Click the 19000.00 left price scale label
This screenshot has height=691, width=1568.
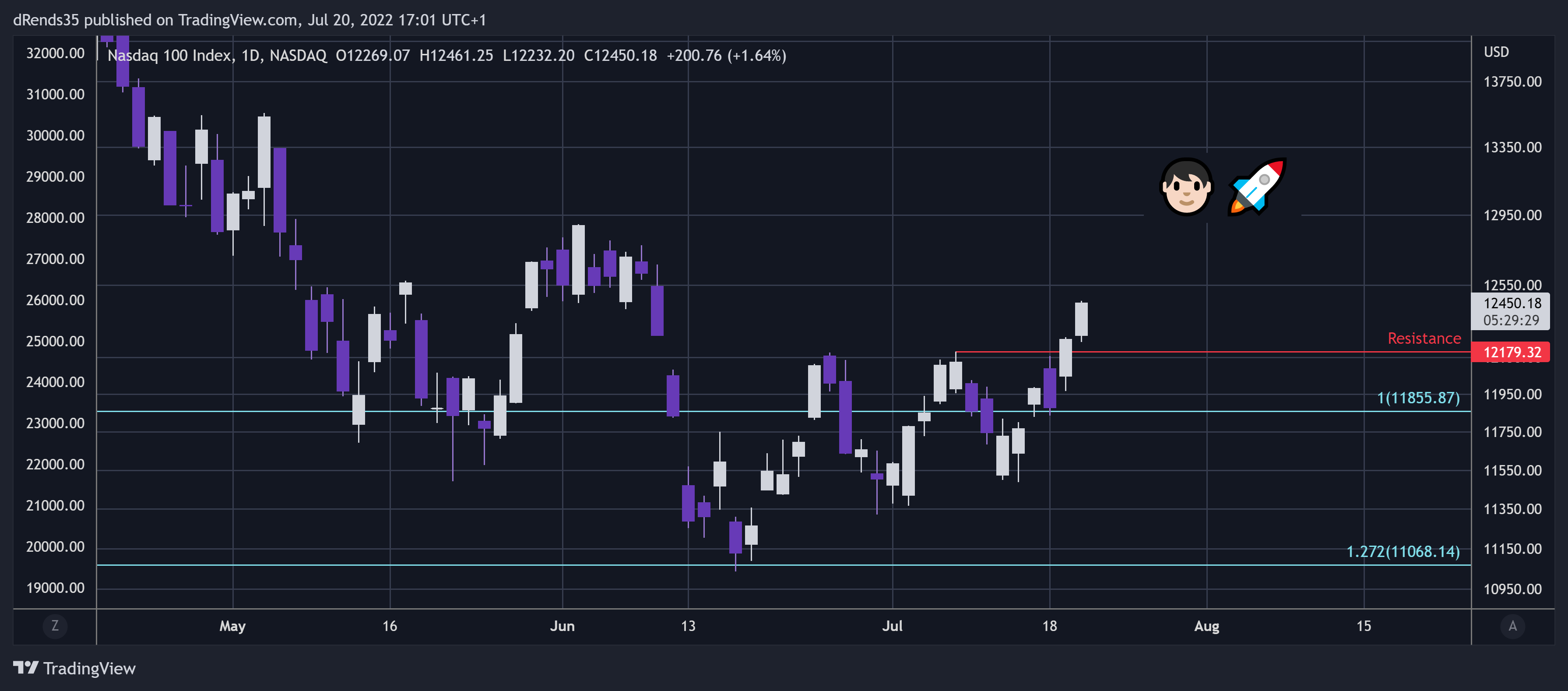click(x=56, y=588)
